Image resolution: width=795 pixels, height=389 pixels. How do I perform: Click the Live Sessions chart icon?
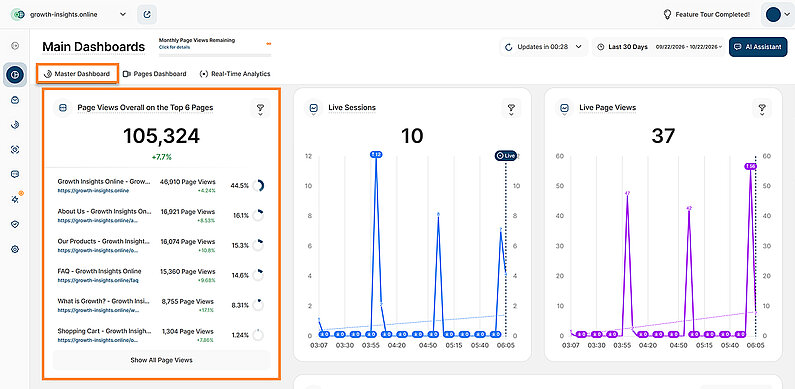314,108
